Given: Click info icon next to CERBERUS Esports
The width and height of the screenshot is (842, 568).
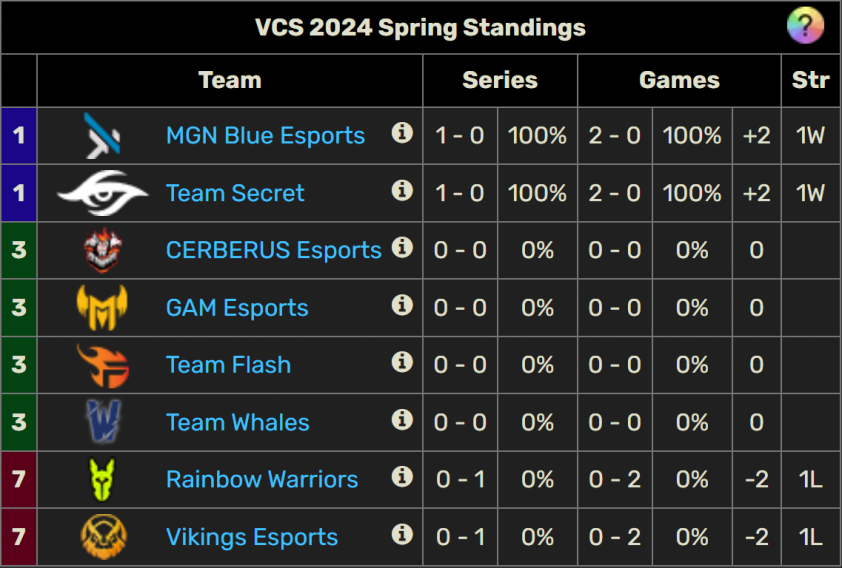Looking at the screenshot, I should pos(402,247).
